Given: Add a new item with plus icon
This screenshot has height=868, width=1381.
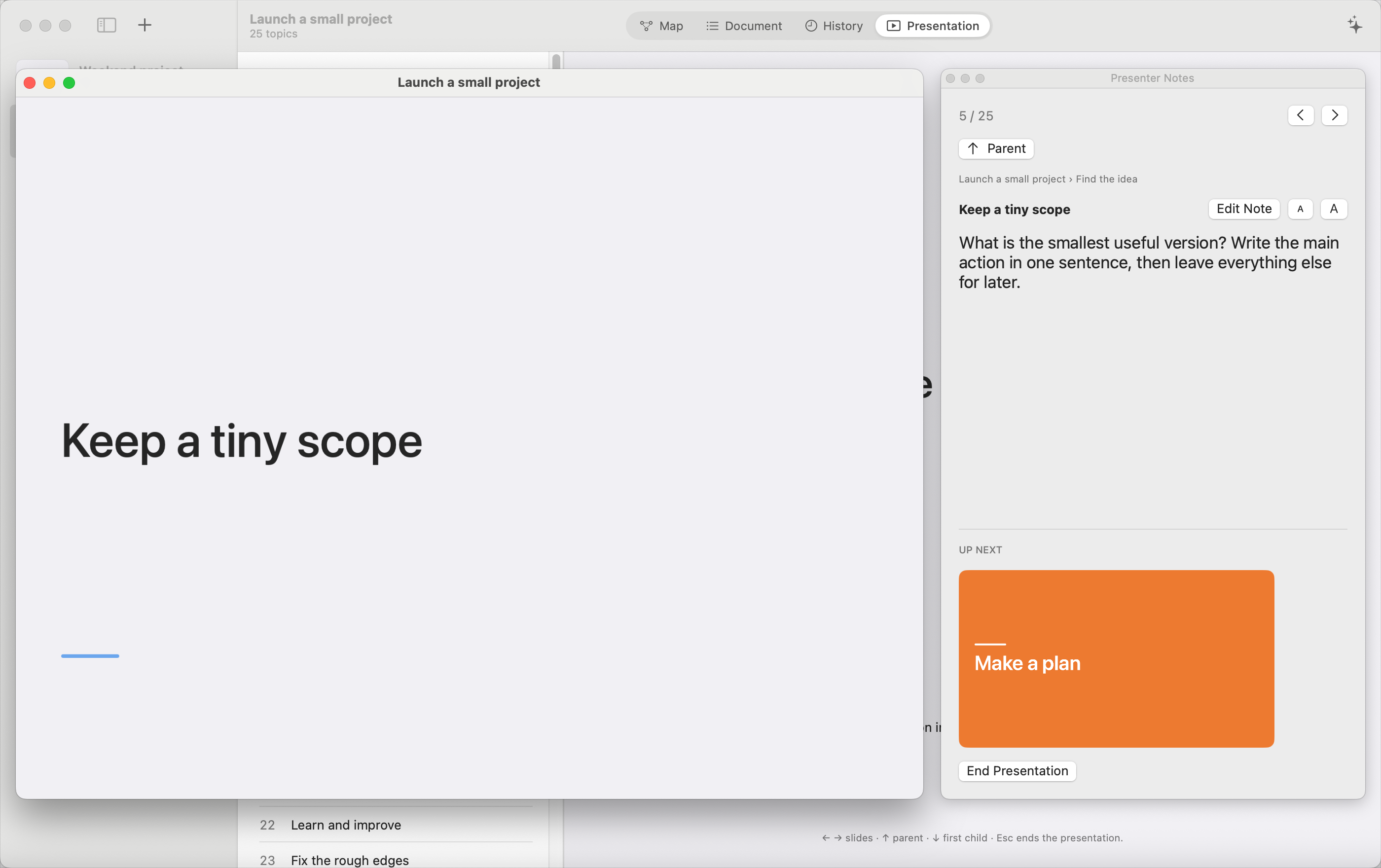Looking at the screenshot, I should [145, 25].
